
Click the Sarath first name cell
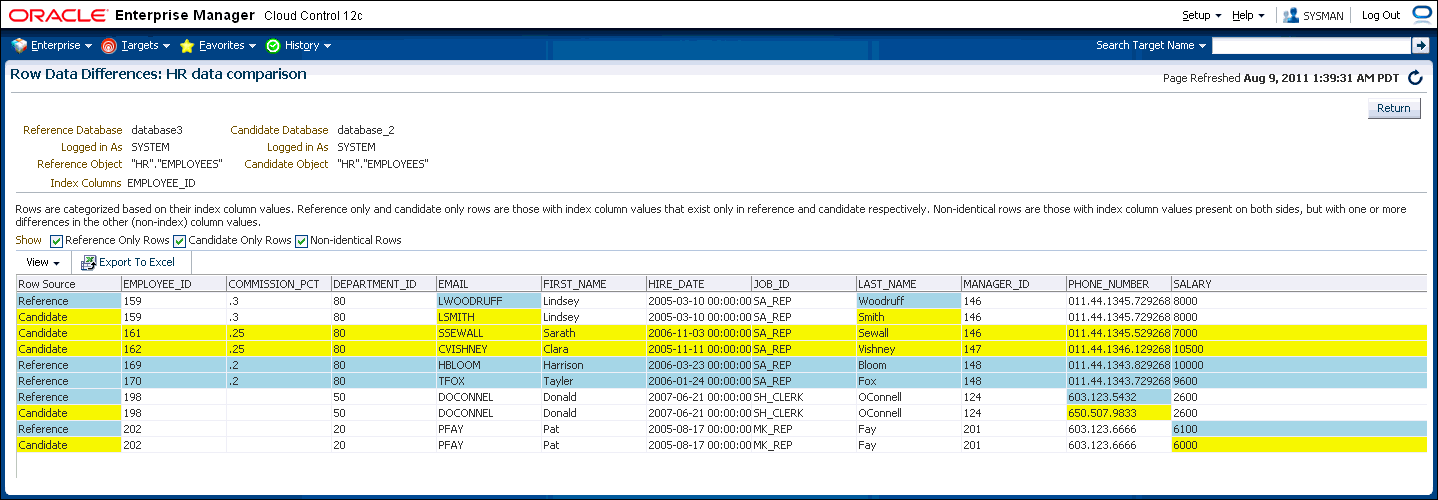(594, 332)
